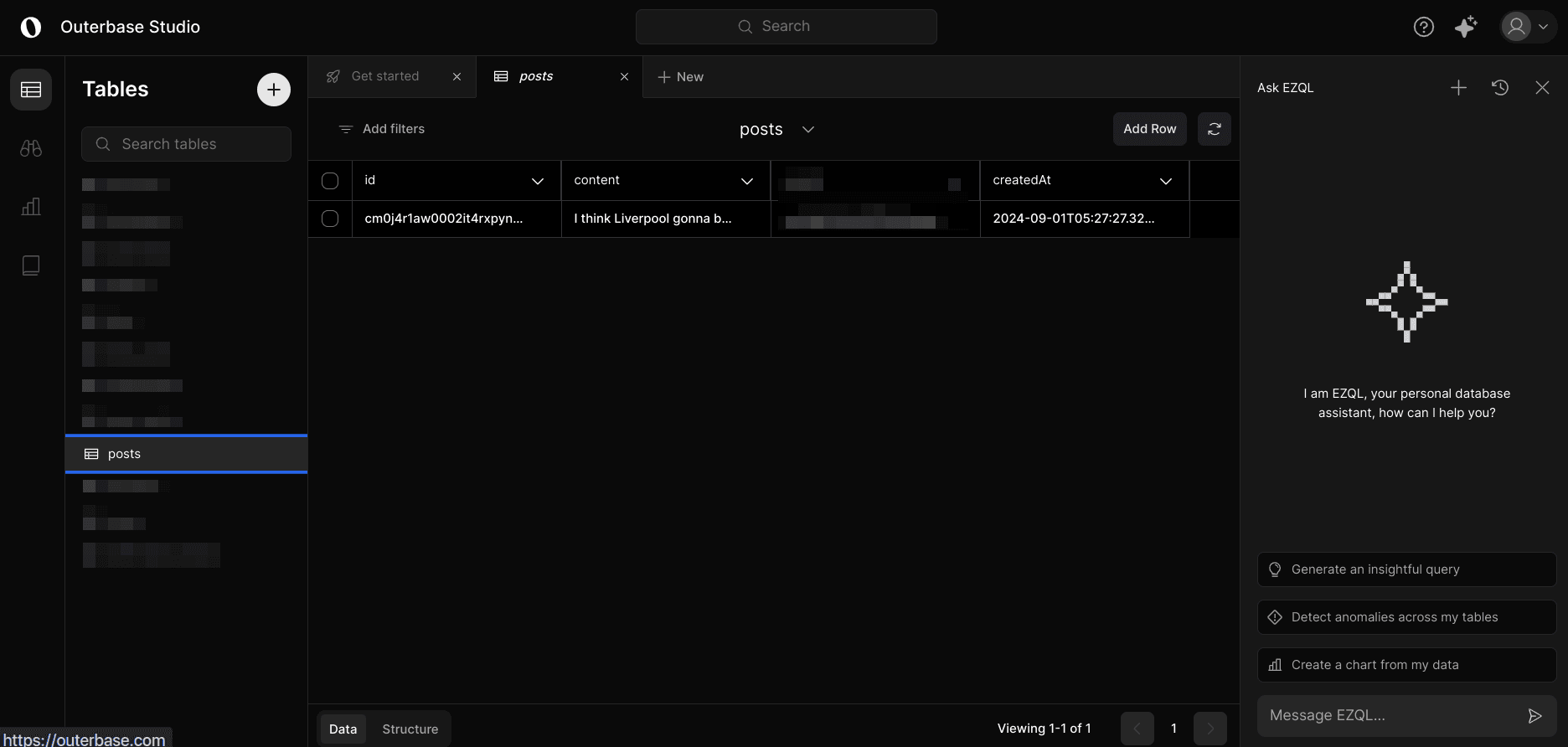Check the select-all rows checkbox in header
This screenshot has width=1568, height=747.
click(330, 181)
